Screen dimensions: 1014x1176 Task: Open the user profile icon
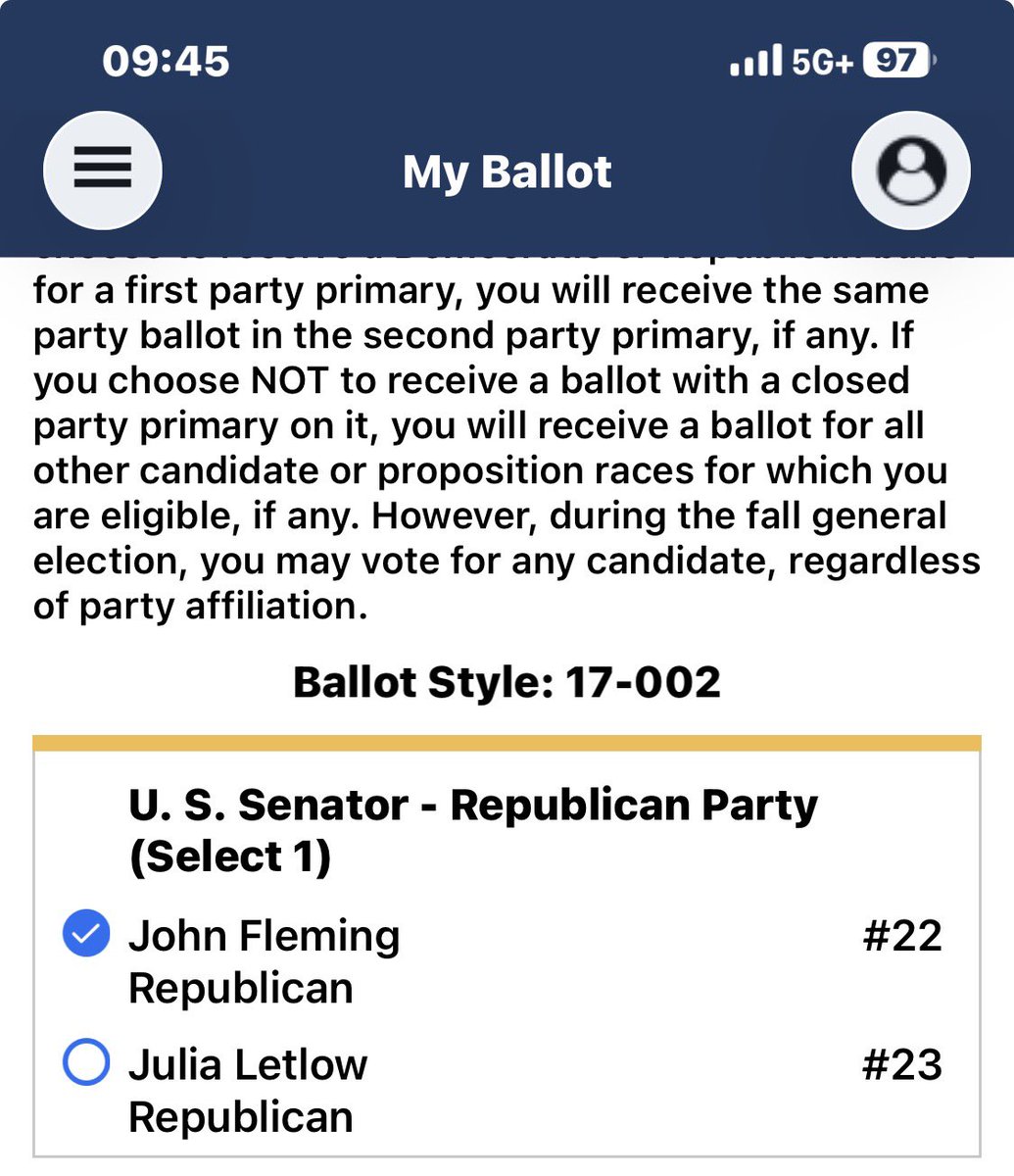tap(911, 171)
